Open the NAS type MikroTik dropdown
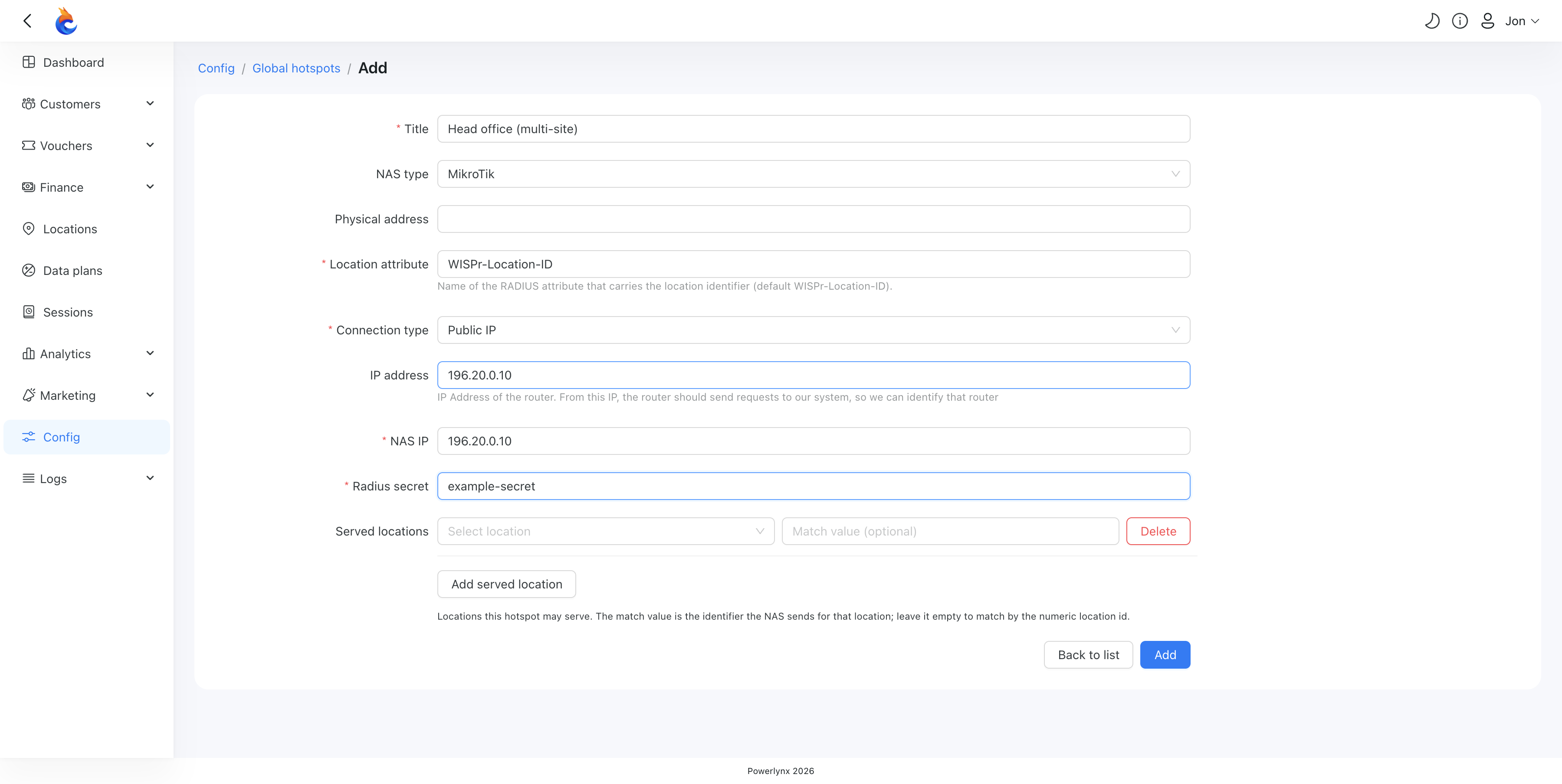The width and height of the screenshot is (1562, 784). 813,174
